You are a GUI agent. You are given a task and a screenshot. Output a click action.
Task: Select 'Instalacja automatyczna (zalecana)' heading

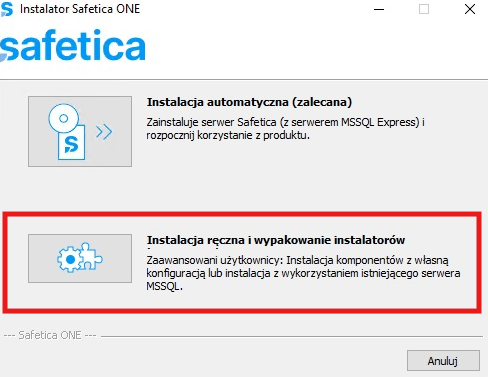(249, 102)
